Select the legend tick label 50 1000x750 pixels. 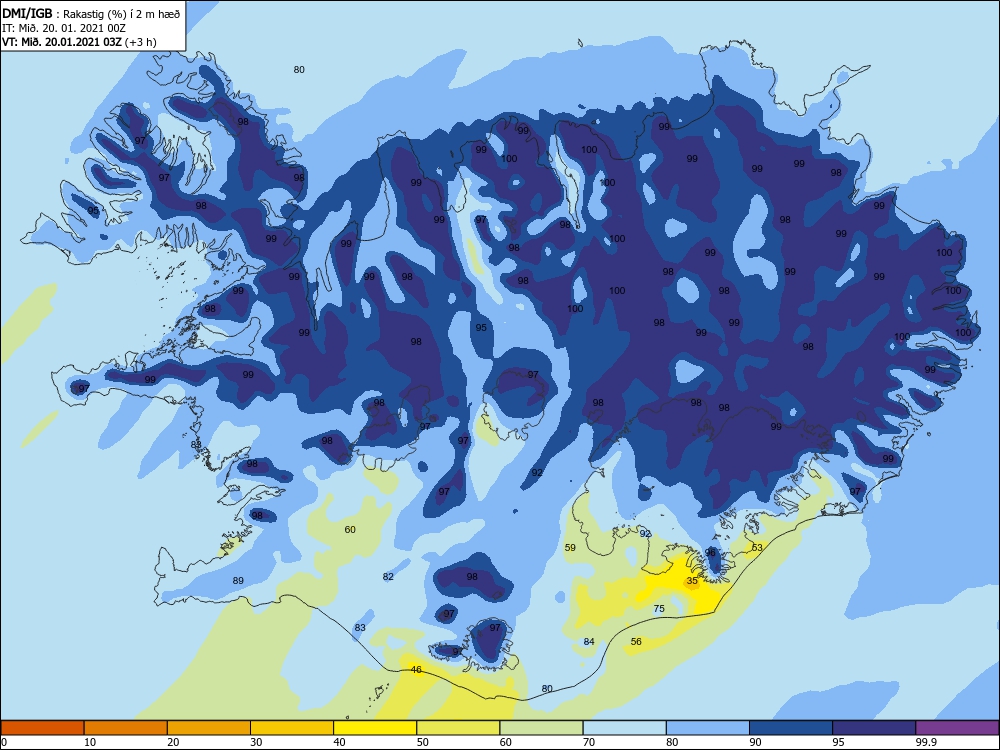coord(422,742)
